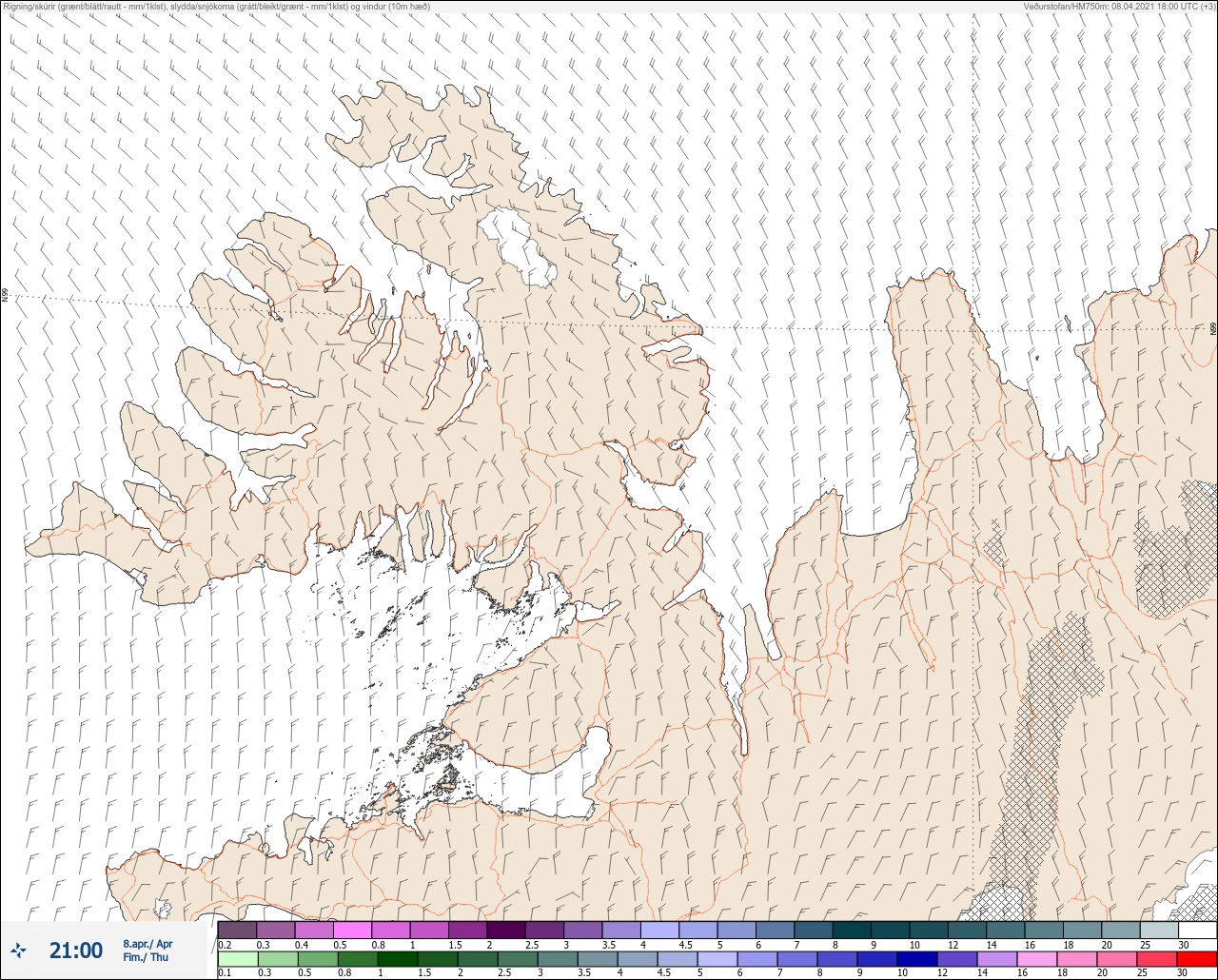Screen dimensions: 1218x980
Task: Click the 'Fim./ Thu' weekday text
Action: pyautogui.click(x=146, y=957)
